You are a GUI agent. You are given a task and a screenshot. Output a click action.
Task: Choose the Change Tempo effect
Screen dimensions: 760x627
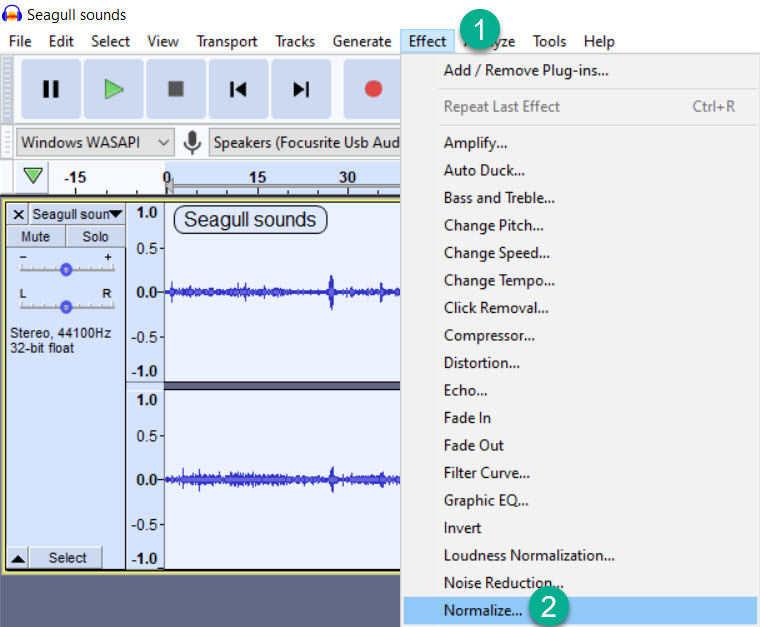pyautogui.click(x=580, y=281)
